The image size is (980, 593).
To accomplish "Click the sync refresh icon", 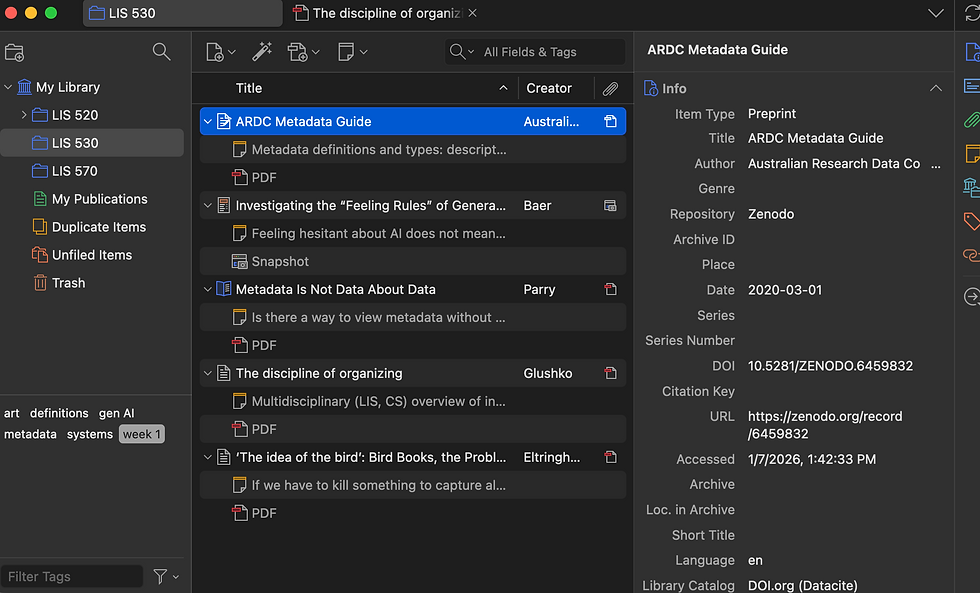I will (x=971, y=13).
